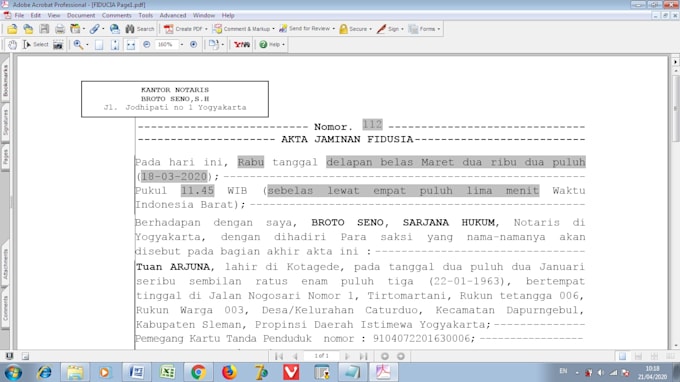This screenshot has width=680, height=382.
Task: Expand the Forms dropdown
Action: pyautogui.click(x=439, y=29)
